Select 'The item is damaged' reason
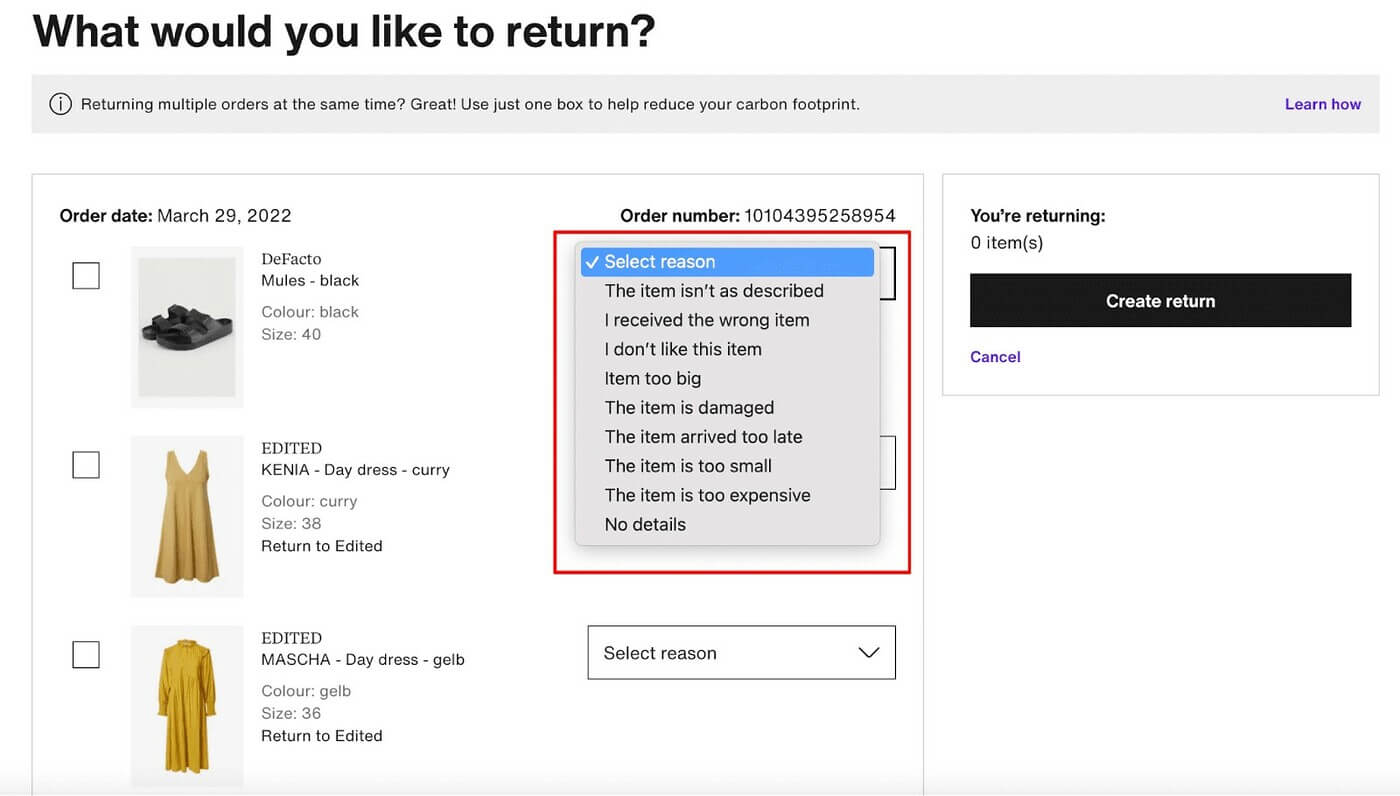This screenshot has width=1400, height=796. click(689, 407)
